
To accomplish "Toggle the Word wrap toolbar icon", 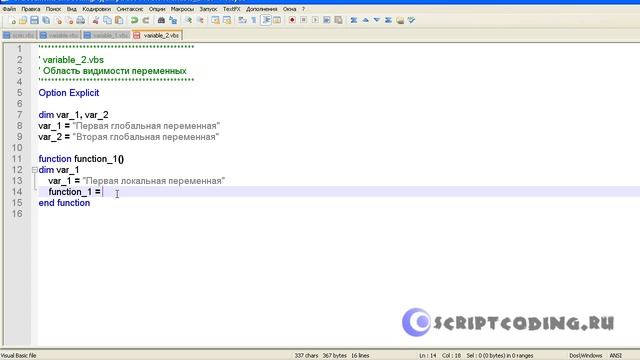I will tap(242, 20).
